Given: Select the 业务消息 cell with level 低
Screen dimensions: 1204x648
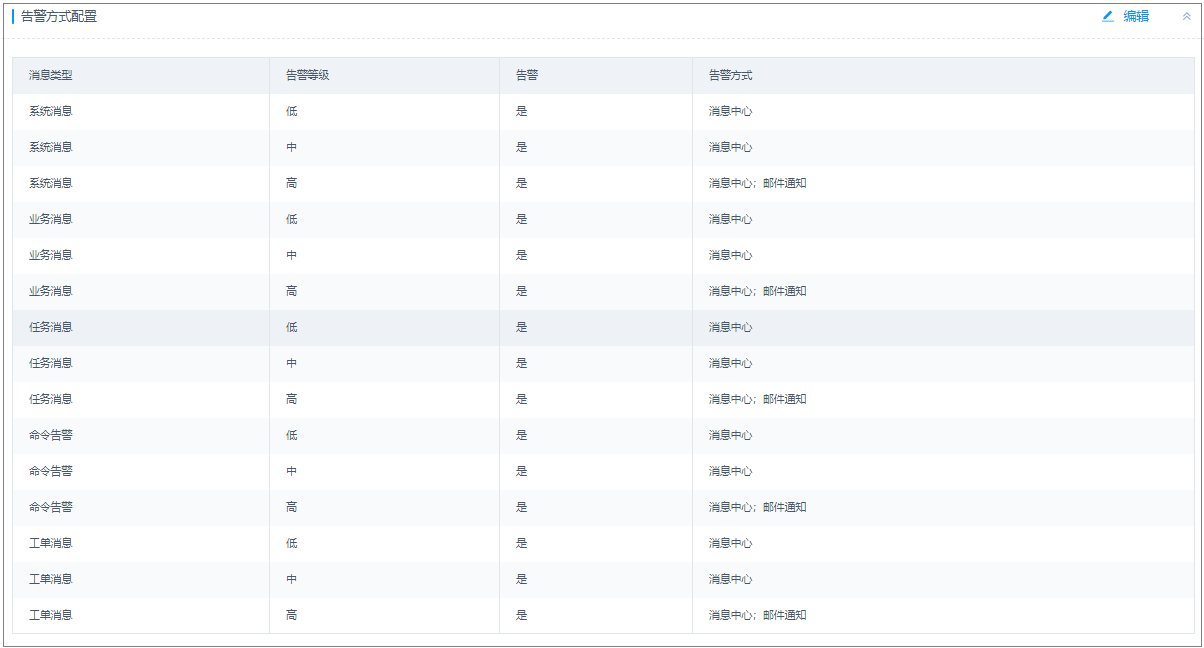Looking at the screenshot, I should (50, 219).
